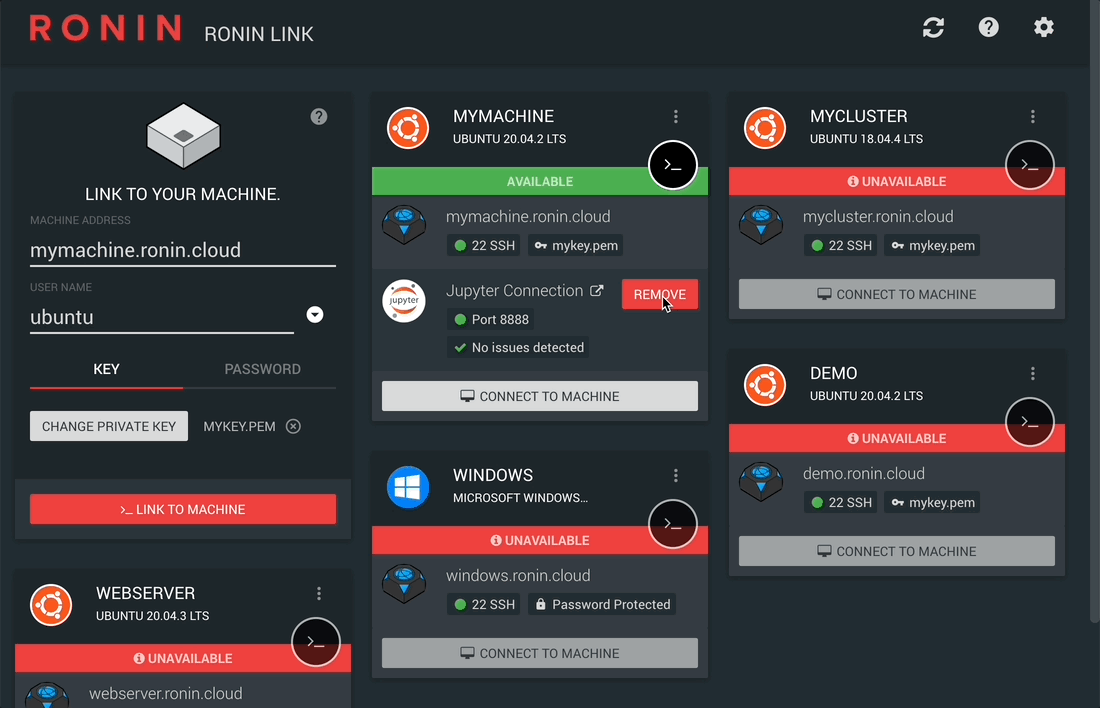Open help from the header question mark
This screenshot has height=708, width=1100.
tap(988, 27)
